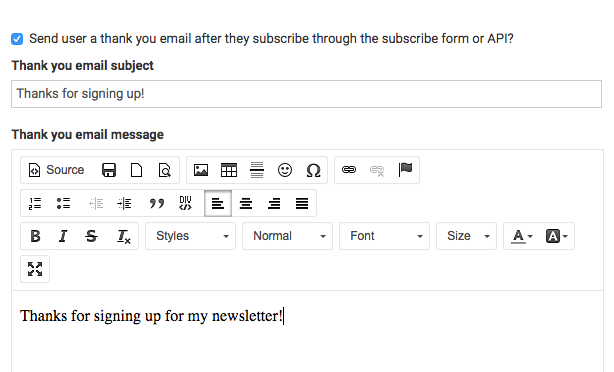Expand the Font dropdown

point(384,236)
